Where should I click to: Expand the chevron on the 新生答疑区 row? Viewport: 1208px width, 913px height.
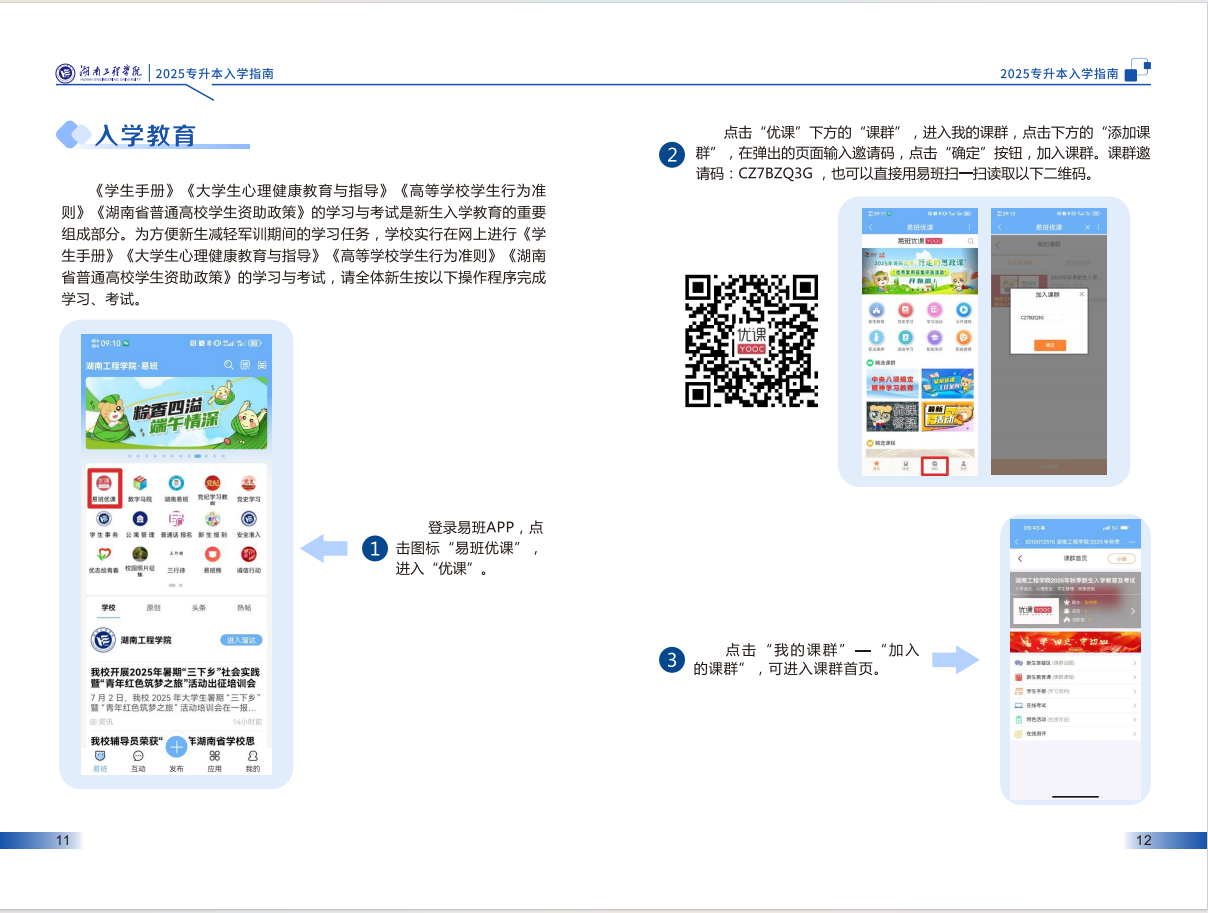tap(1135, 663)
